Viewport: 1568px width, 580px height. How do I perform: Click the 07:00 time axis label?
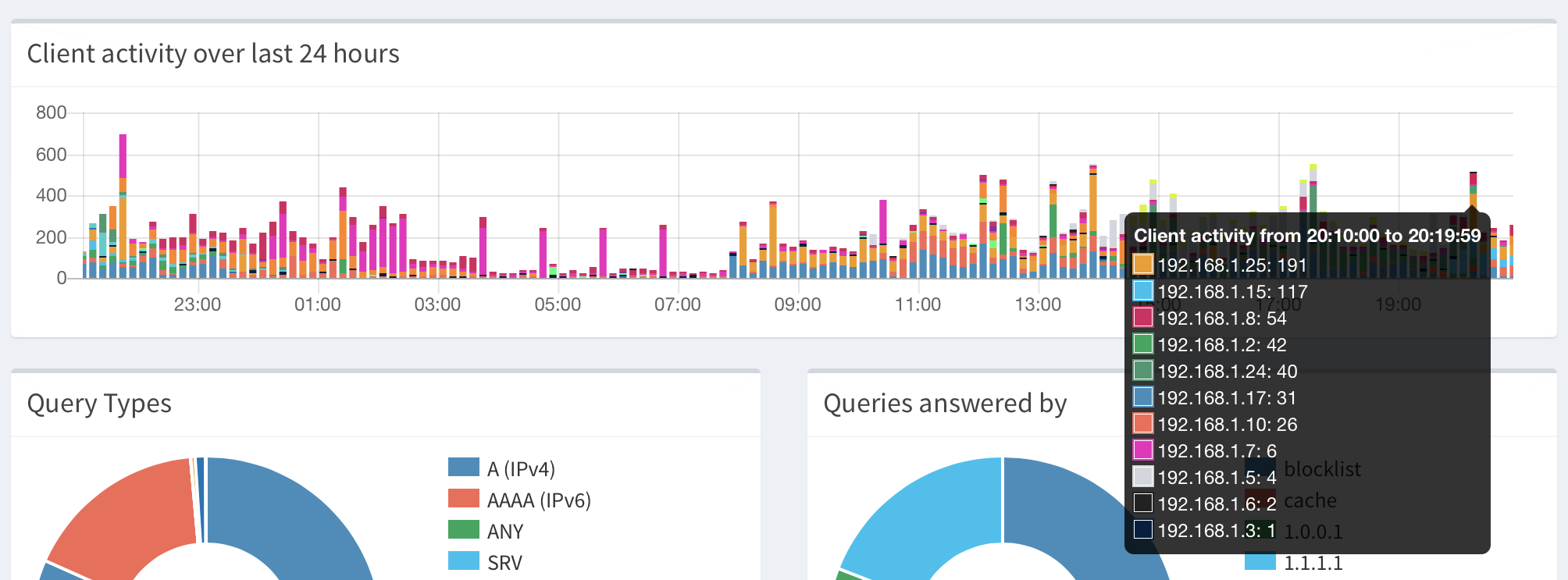click(678, 304)
